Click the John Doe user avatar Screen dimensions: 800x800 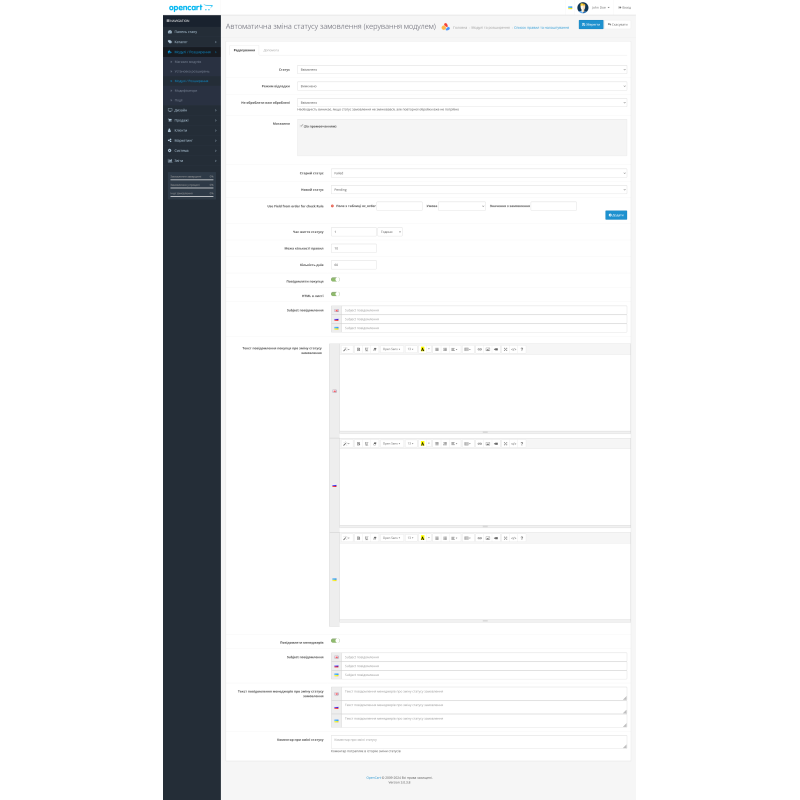(x=583, y=7)
